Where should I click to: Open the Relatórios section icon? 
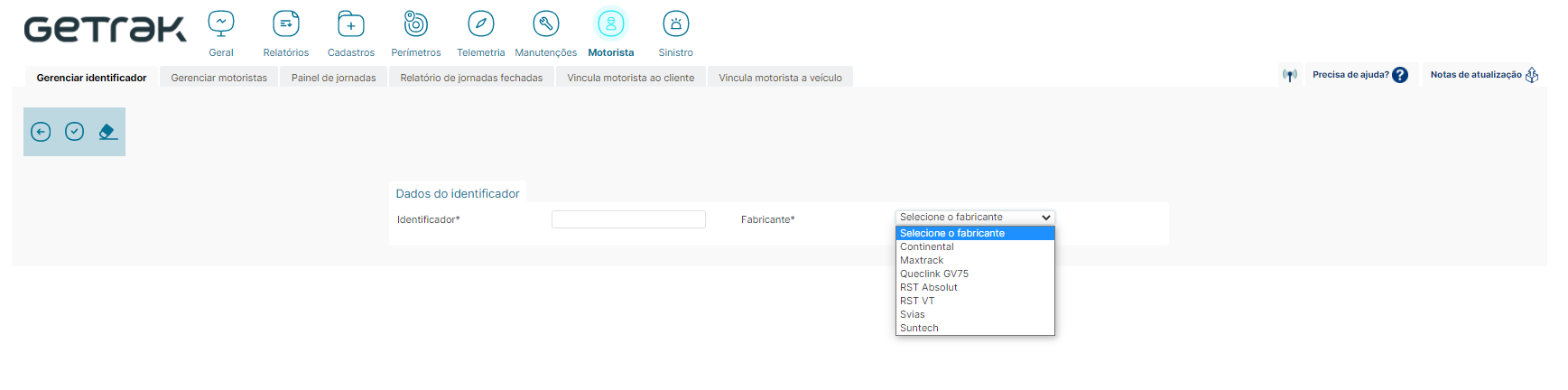(286, 23)
